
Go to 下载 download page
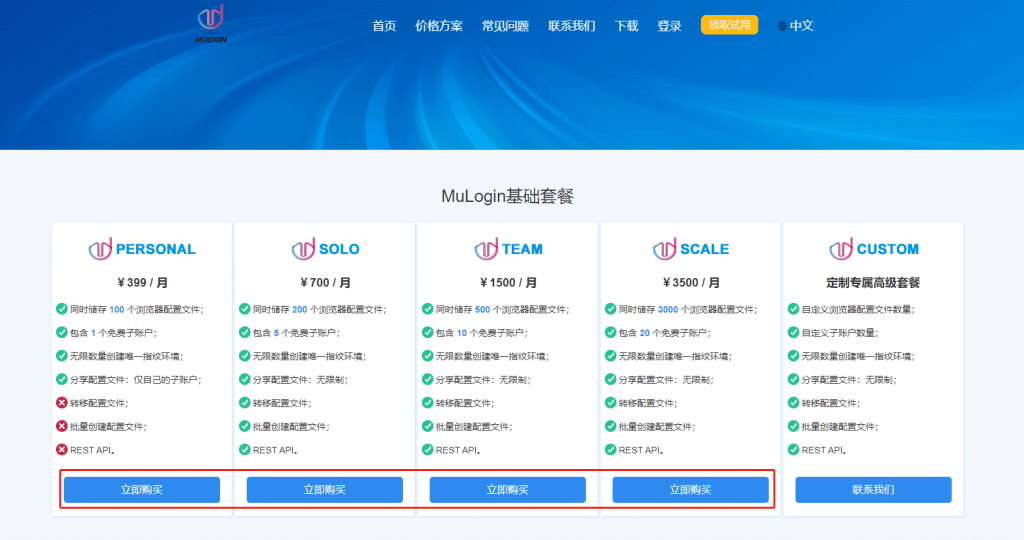[626, 26]
